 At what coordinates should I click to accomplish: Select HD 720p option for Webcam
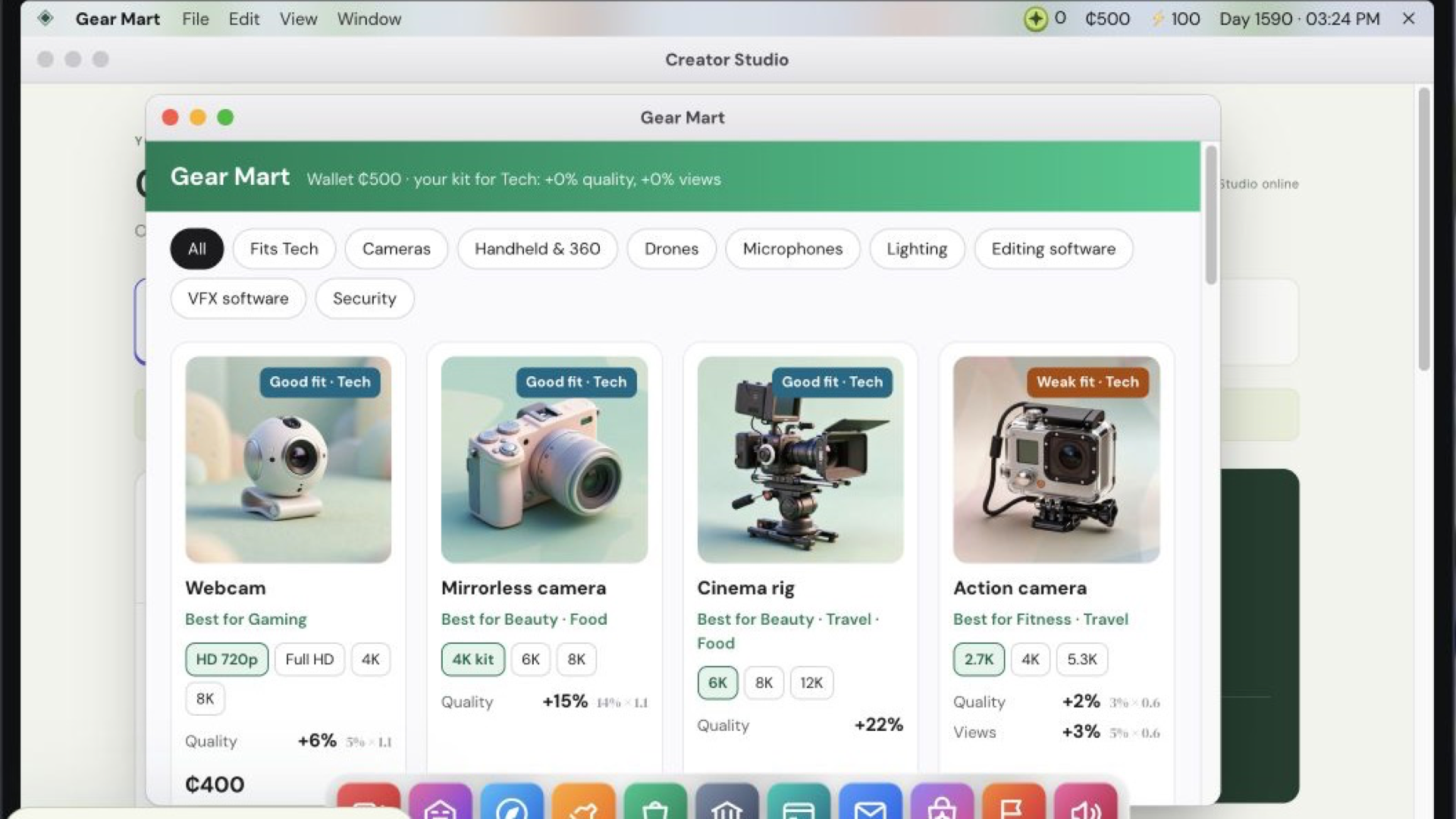[x=227, y=659]
